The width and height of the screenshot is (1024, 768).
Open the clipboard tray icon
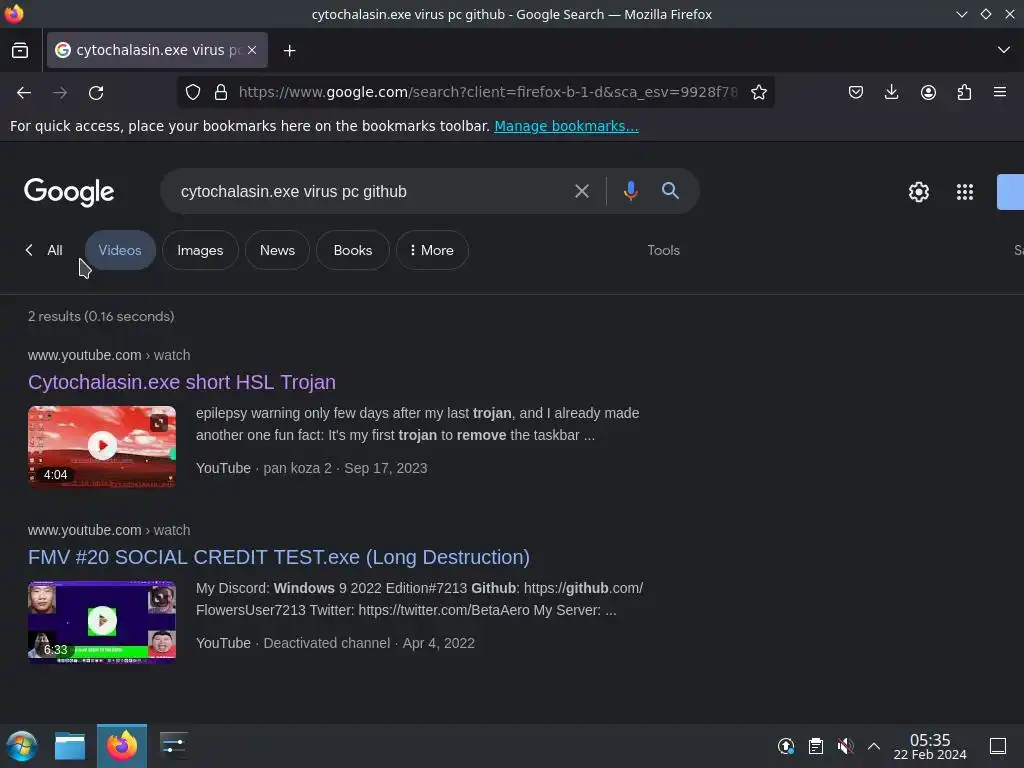click(x=816, y=746)
